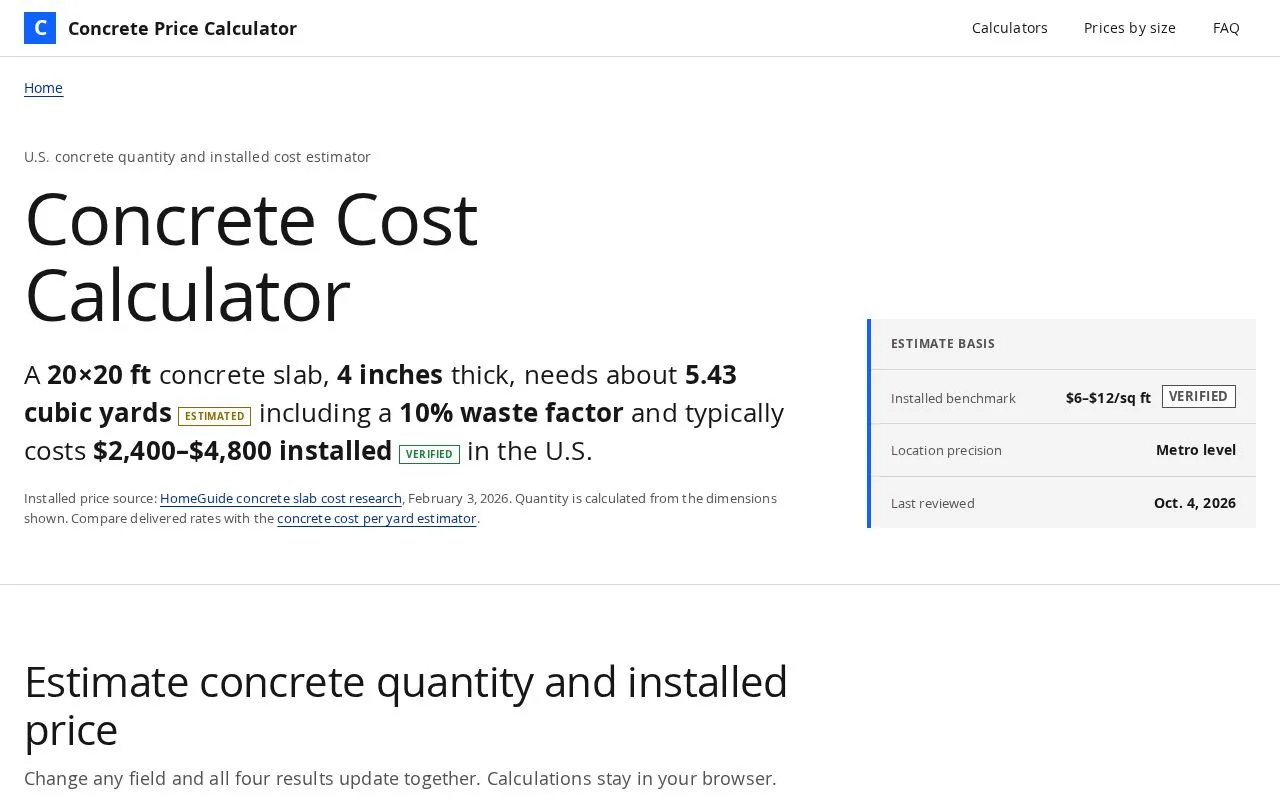The width and height of the screenshot is (1280, 800).
Task: Click 'Estimate concrete quantity and installed price' heading
Action: pyautogui.click(x=406, y=706)
